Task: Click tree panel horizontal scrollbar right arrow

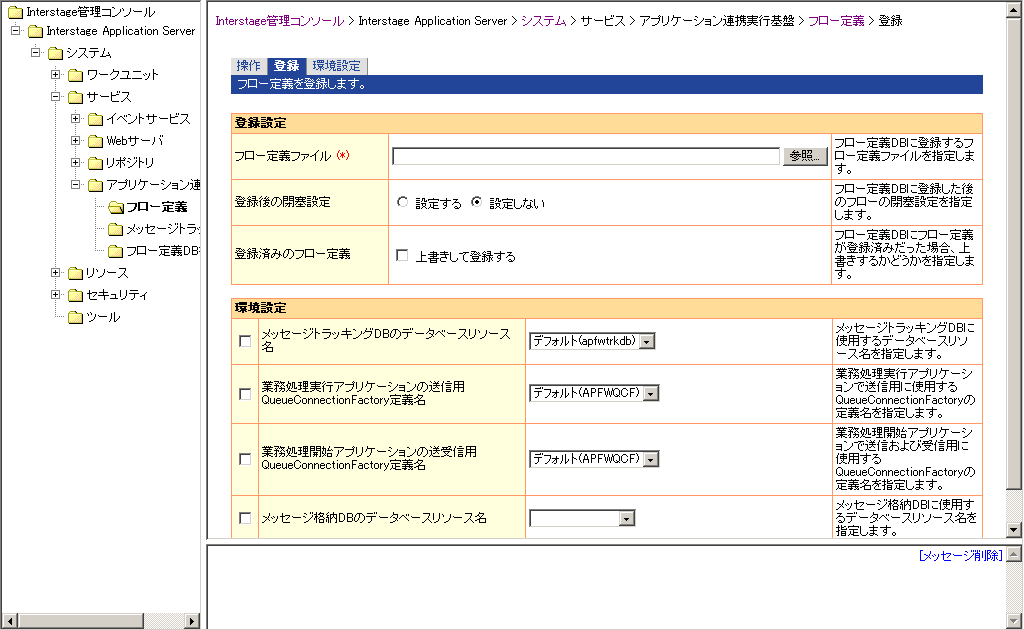Action: click(192, 621)
